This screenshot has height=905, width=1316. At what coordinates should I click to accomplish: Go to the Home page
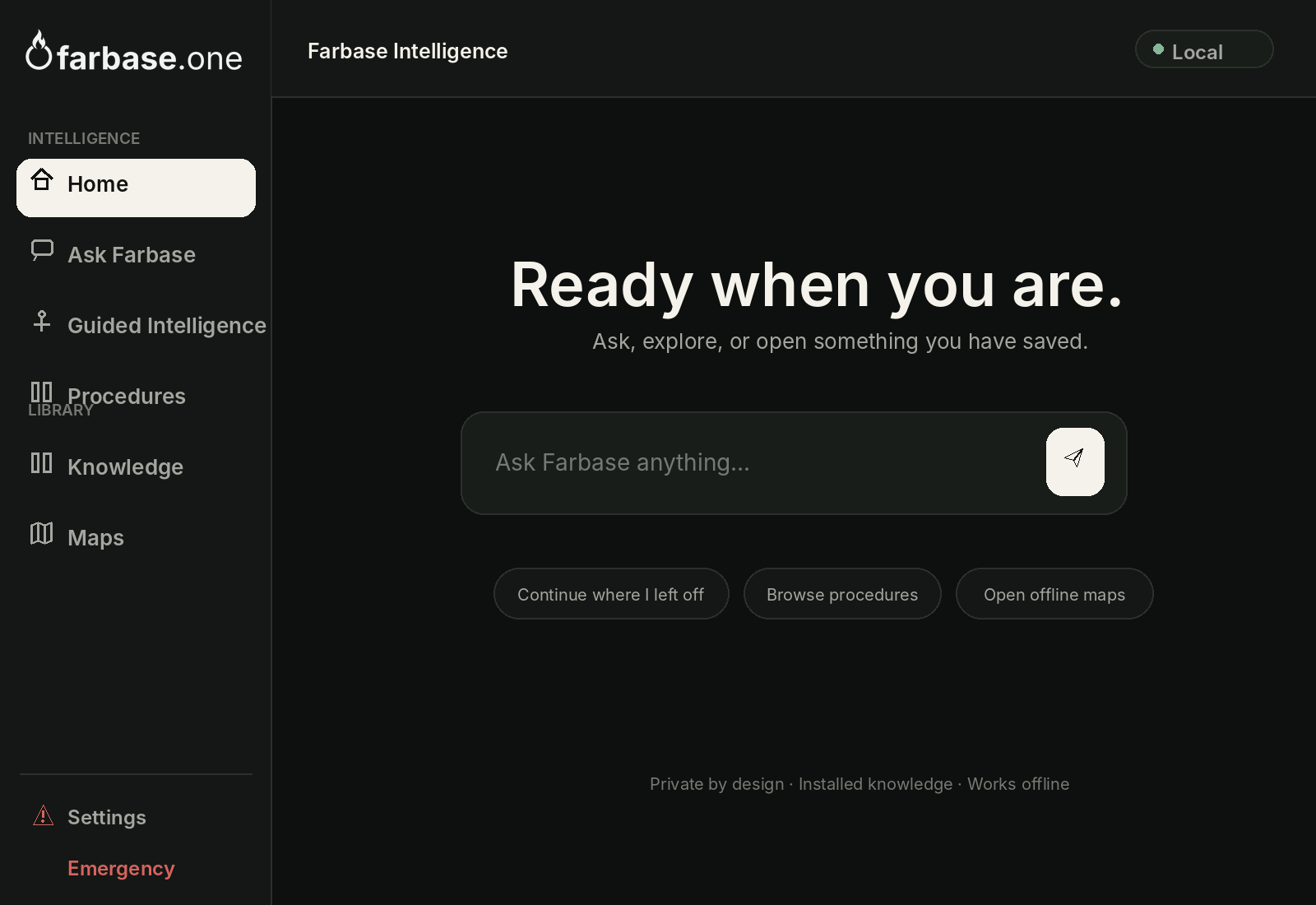(x=136, y=188)
